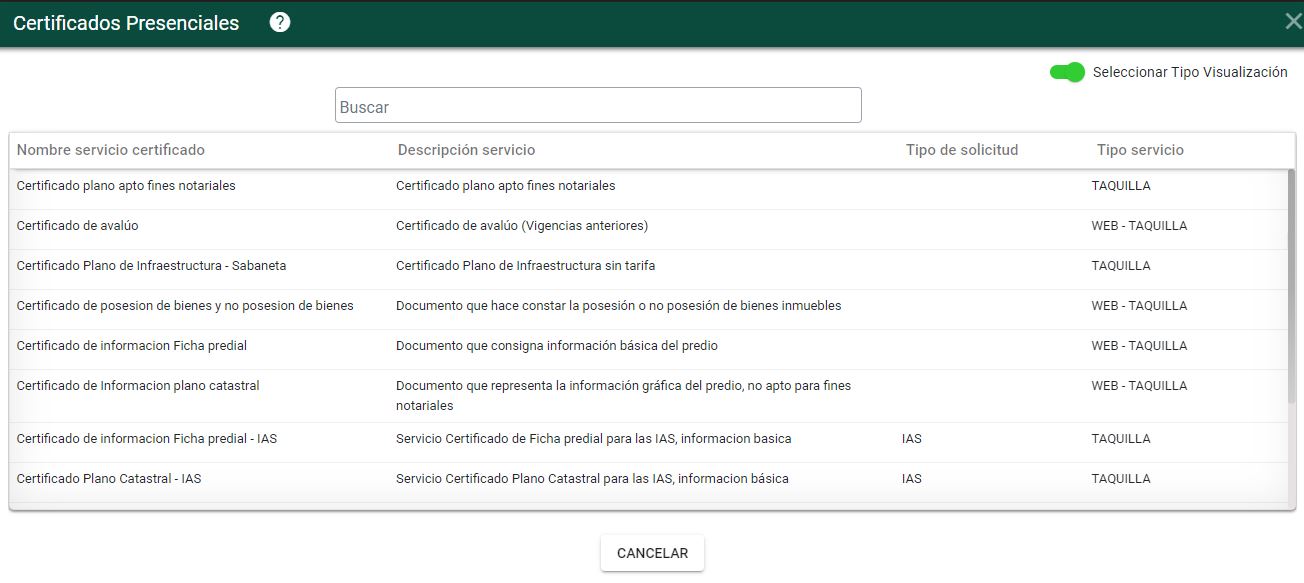Image resolution: width=1304 pixels, height=583 pixels.
Task: Close the Certificados Presenciales dialog
Action: pyautogui.click(x=1293, y=22)
